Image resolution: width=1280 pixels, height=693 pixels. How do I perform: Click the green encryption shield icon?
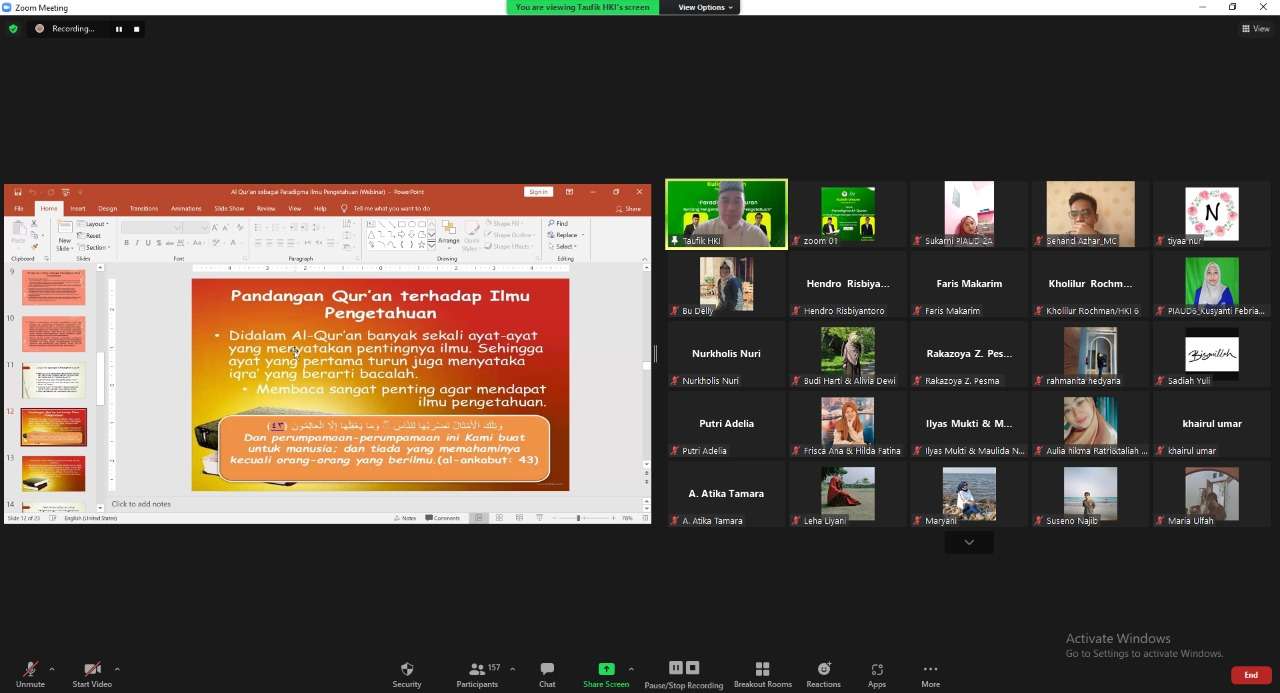[13, 29]
